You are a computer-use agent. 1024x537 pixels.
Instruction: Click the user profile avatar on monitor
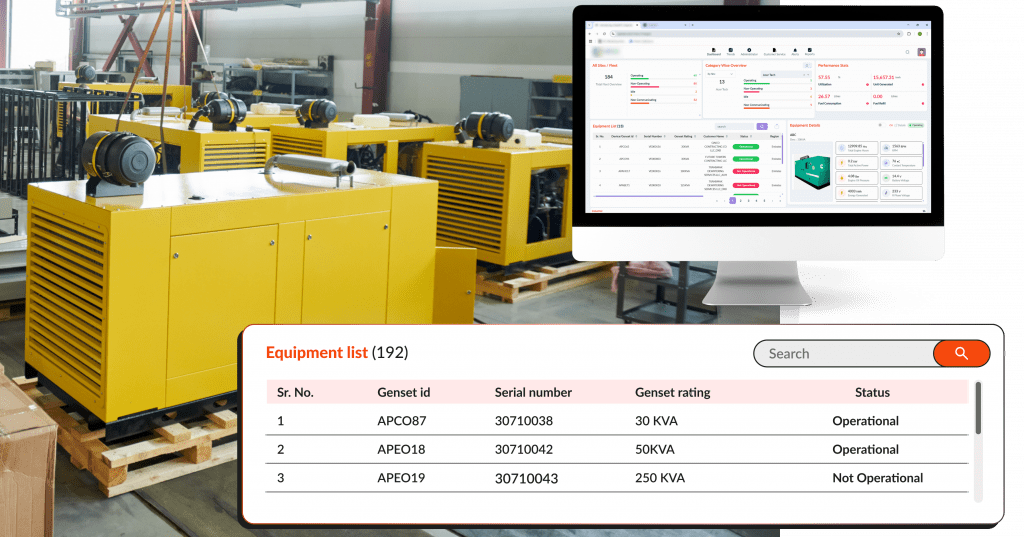(921, 52)
